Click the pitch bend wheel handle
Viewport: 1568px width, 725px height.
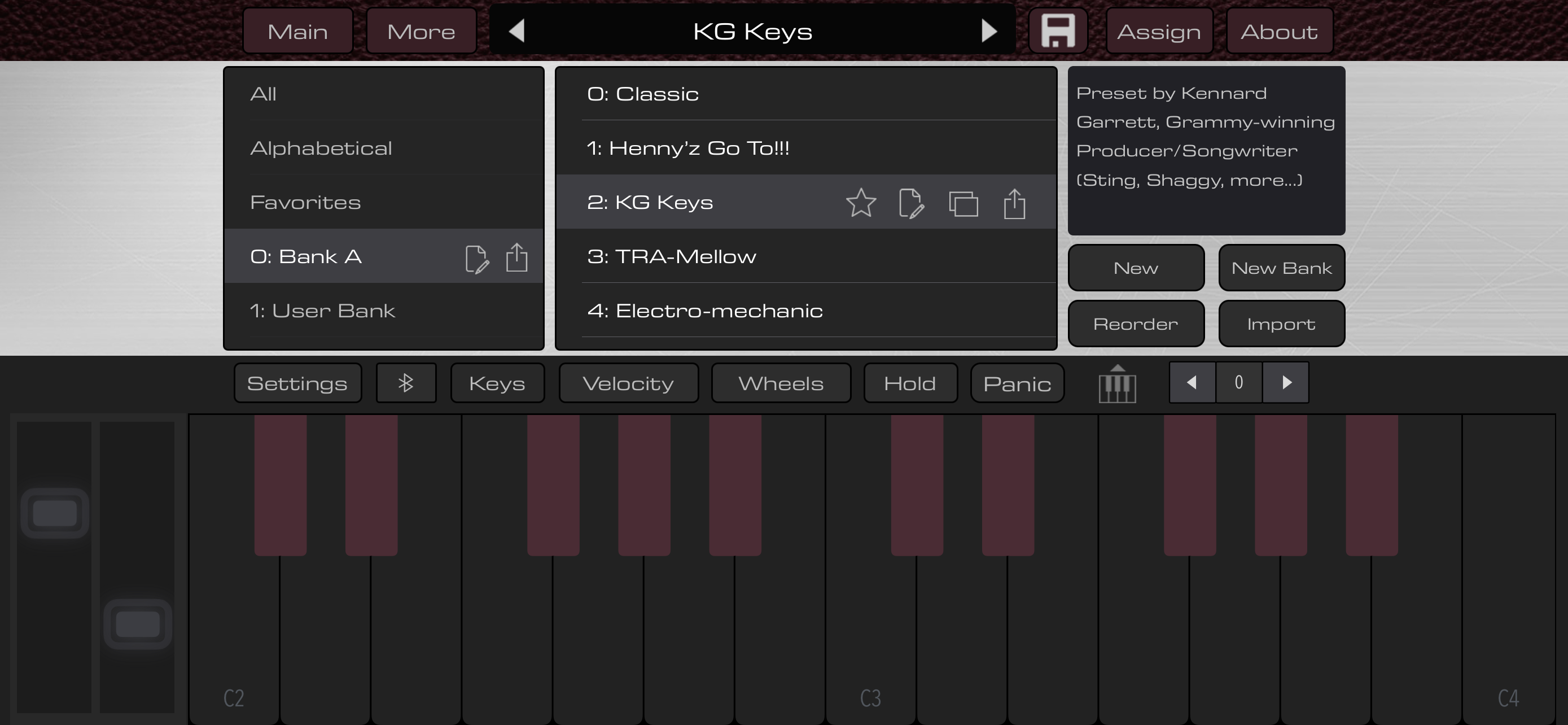point(55,513)
